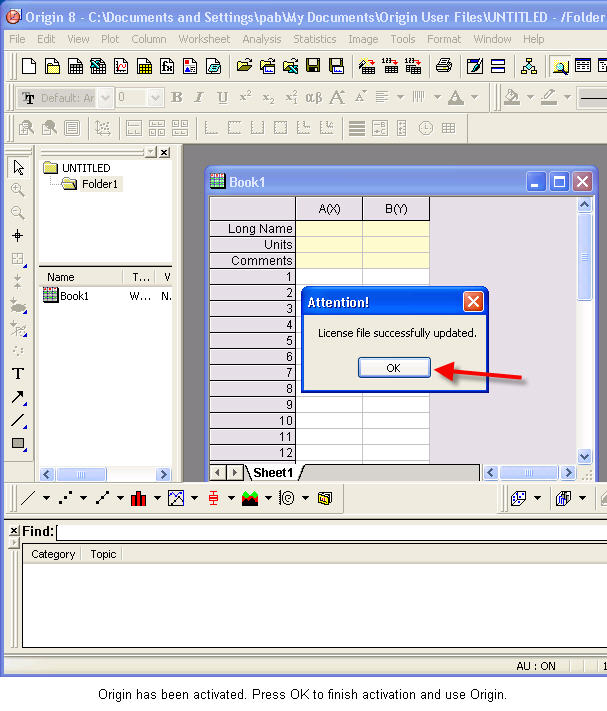Screen dimensions: 607x711
Task: Click the Comments row label
Action: point(253,261)
